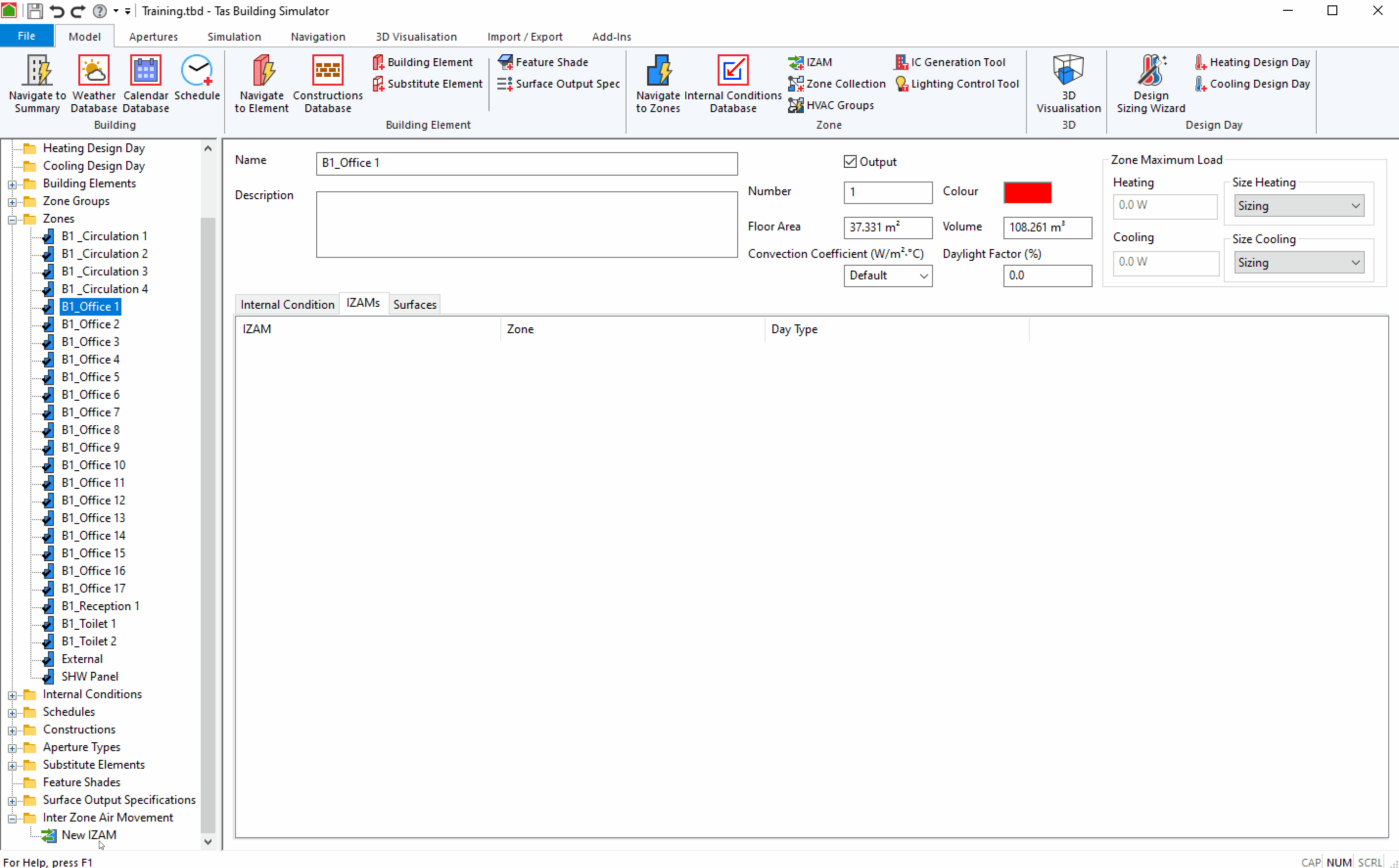Add an IZAM from the ribbon
1399x868 pixels.
pos(810,62)
